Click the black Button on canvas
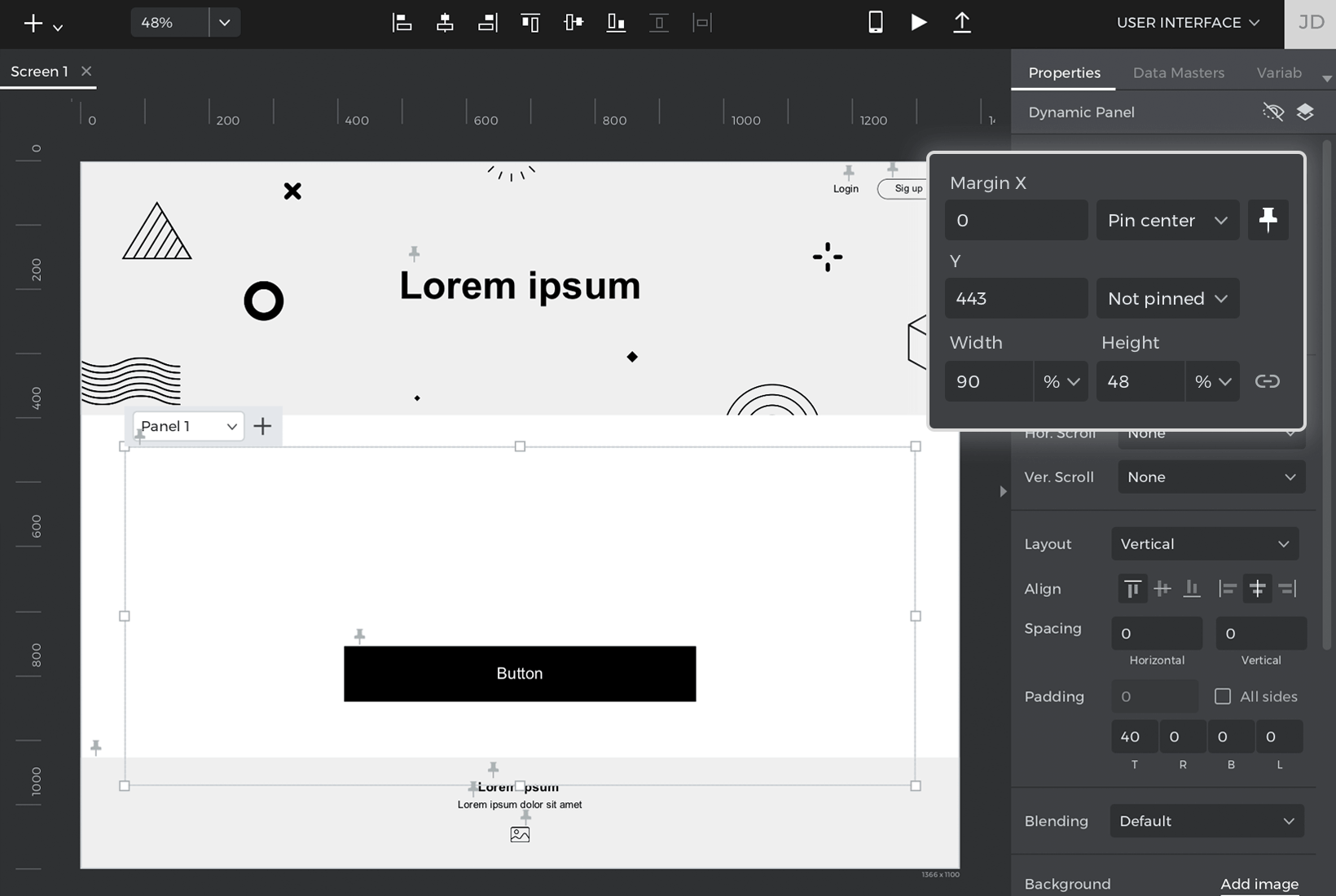This screenshot has width=1336, height=896. point(520,674)
